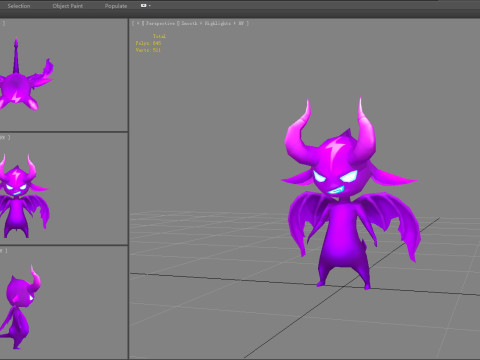Open the ribbon display options dropdown
480x360 pixels.
(145, 5)
